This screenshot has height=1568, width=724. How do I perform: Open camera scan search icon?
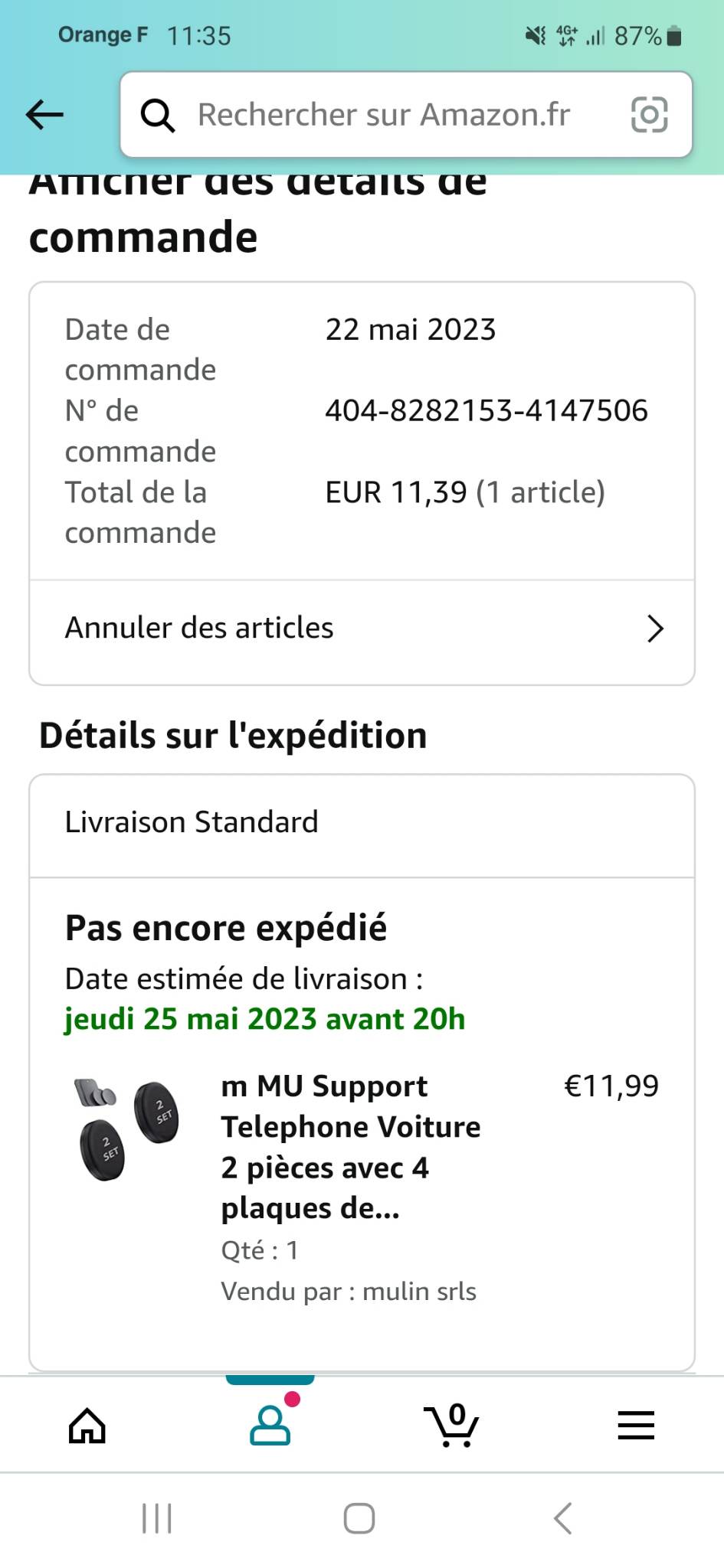tap(649, 115)
